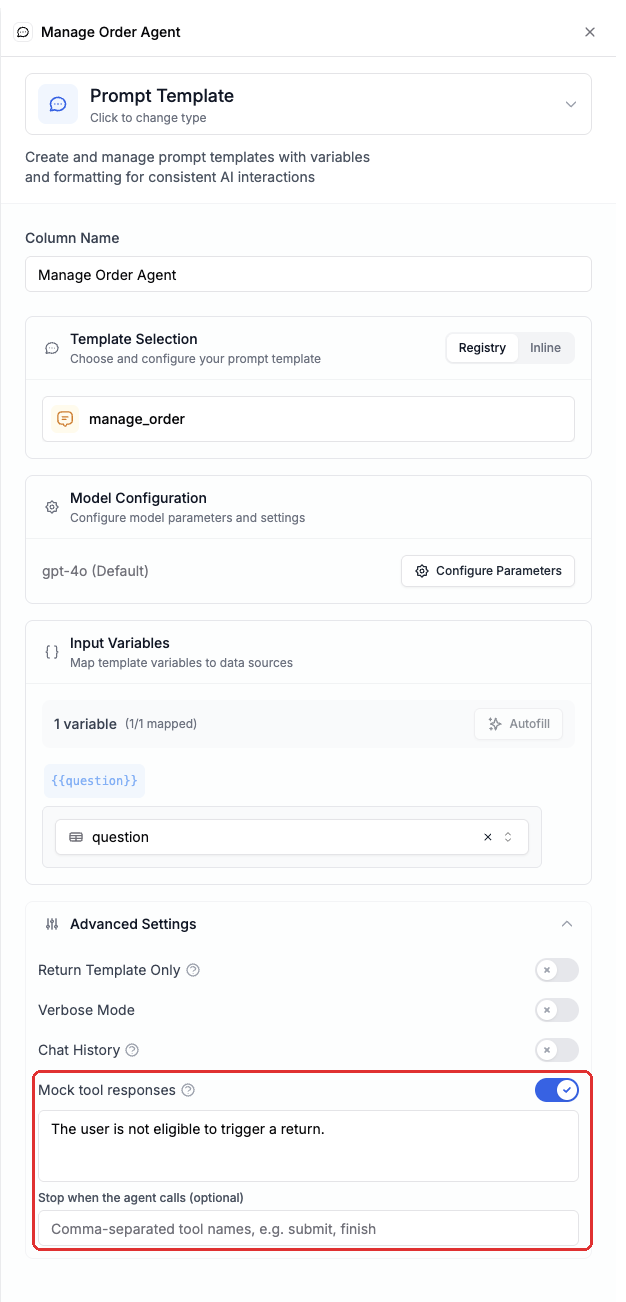Open the manage_order template selector
This screenshot has height=1302, width=626.
point(308,419)
